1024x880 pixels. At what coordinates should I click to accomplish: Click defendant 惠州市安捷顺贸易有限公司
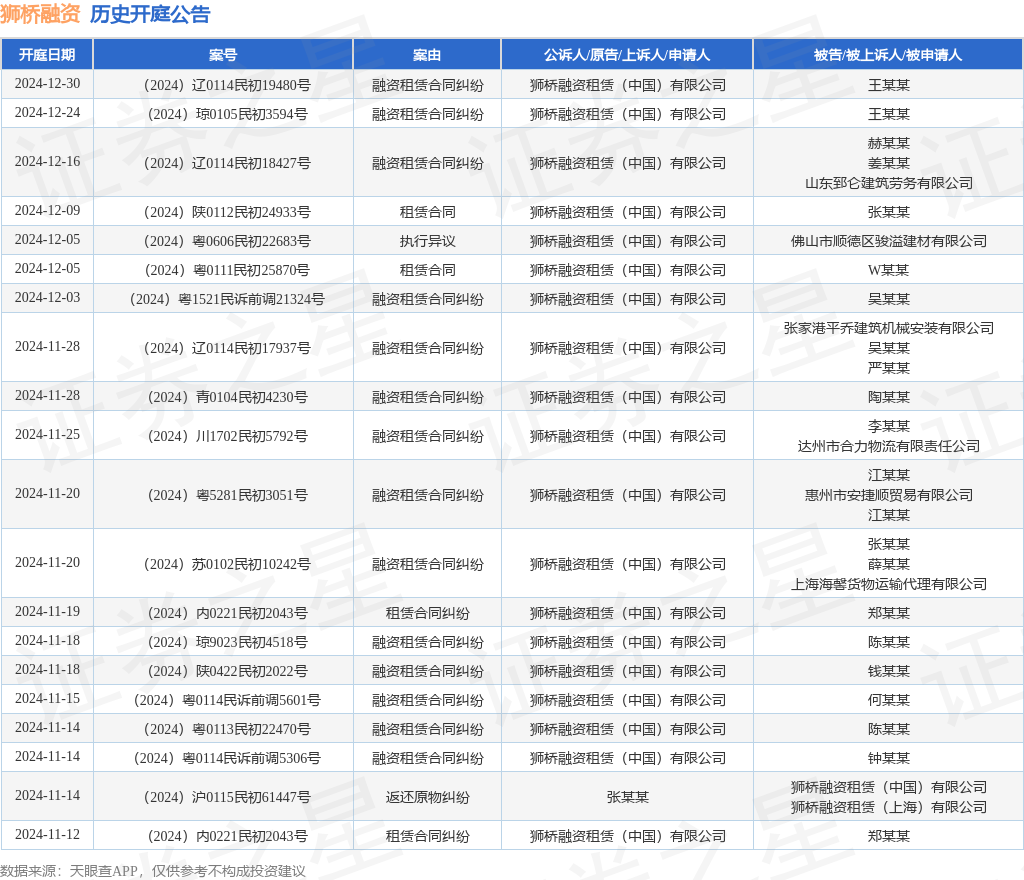(x=888, y=495)
